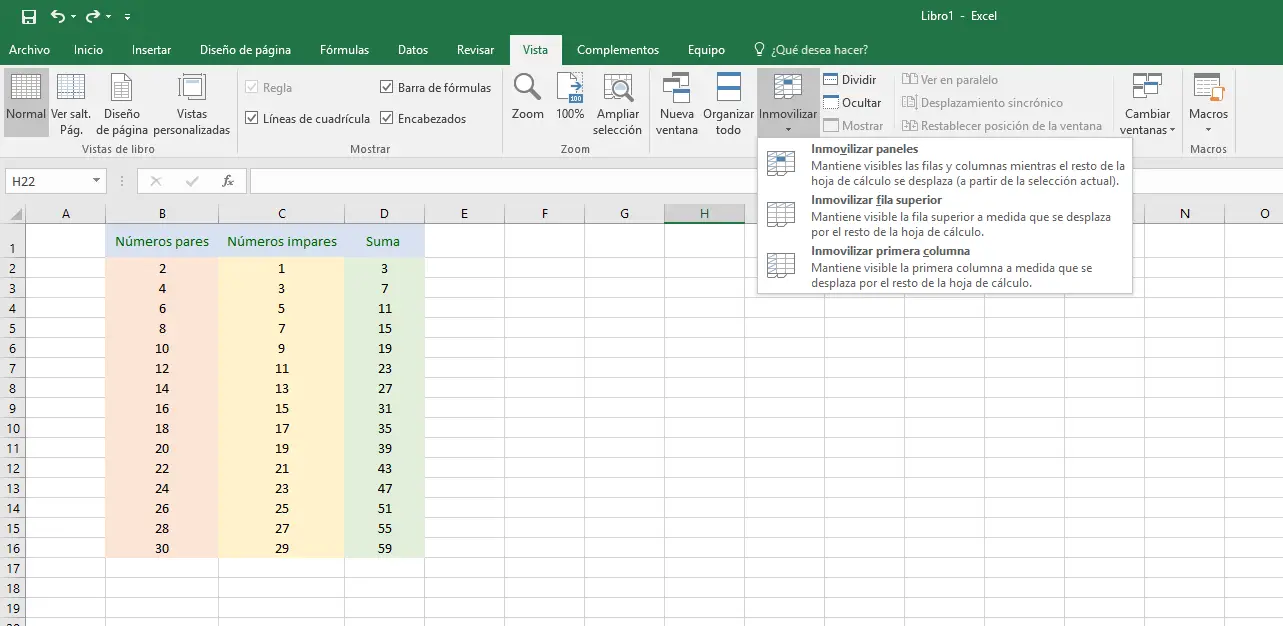Toggle Barra de fórmulas checkbox
1283x626 pixels.
pos(387,88)
